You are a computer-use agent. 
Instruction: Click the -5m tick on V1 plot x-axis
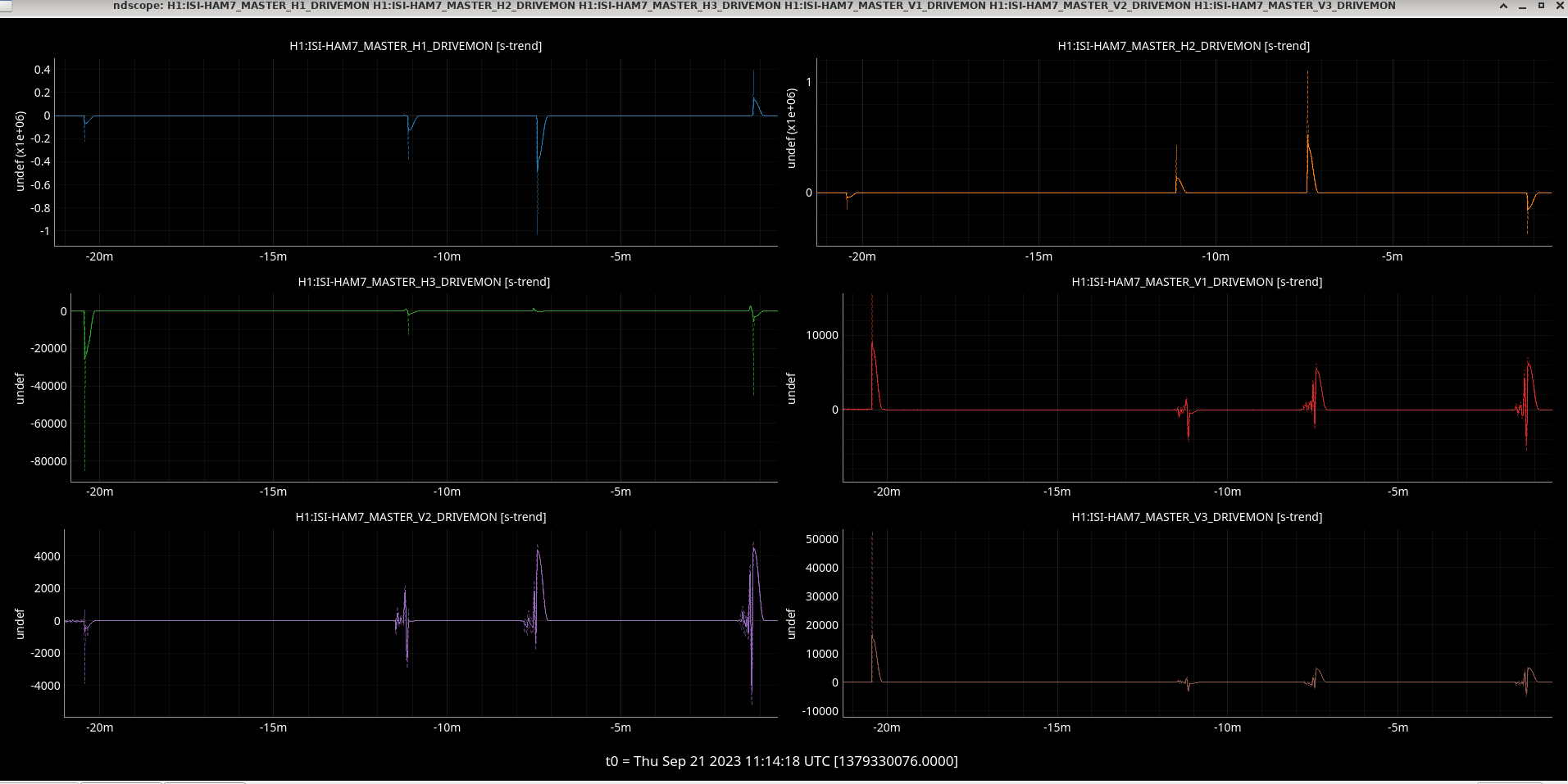click(x=1398, y=492)
